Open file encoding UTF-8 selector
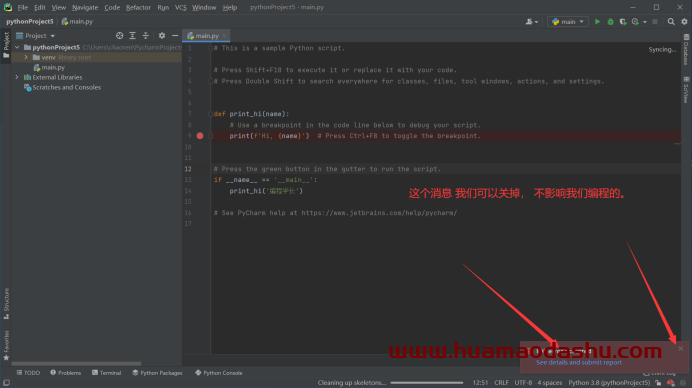Image resolution: width=692 pixels, height=388 pixels. [523, 383]
